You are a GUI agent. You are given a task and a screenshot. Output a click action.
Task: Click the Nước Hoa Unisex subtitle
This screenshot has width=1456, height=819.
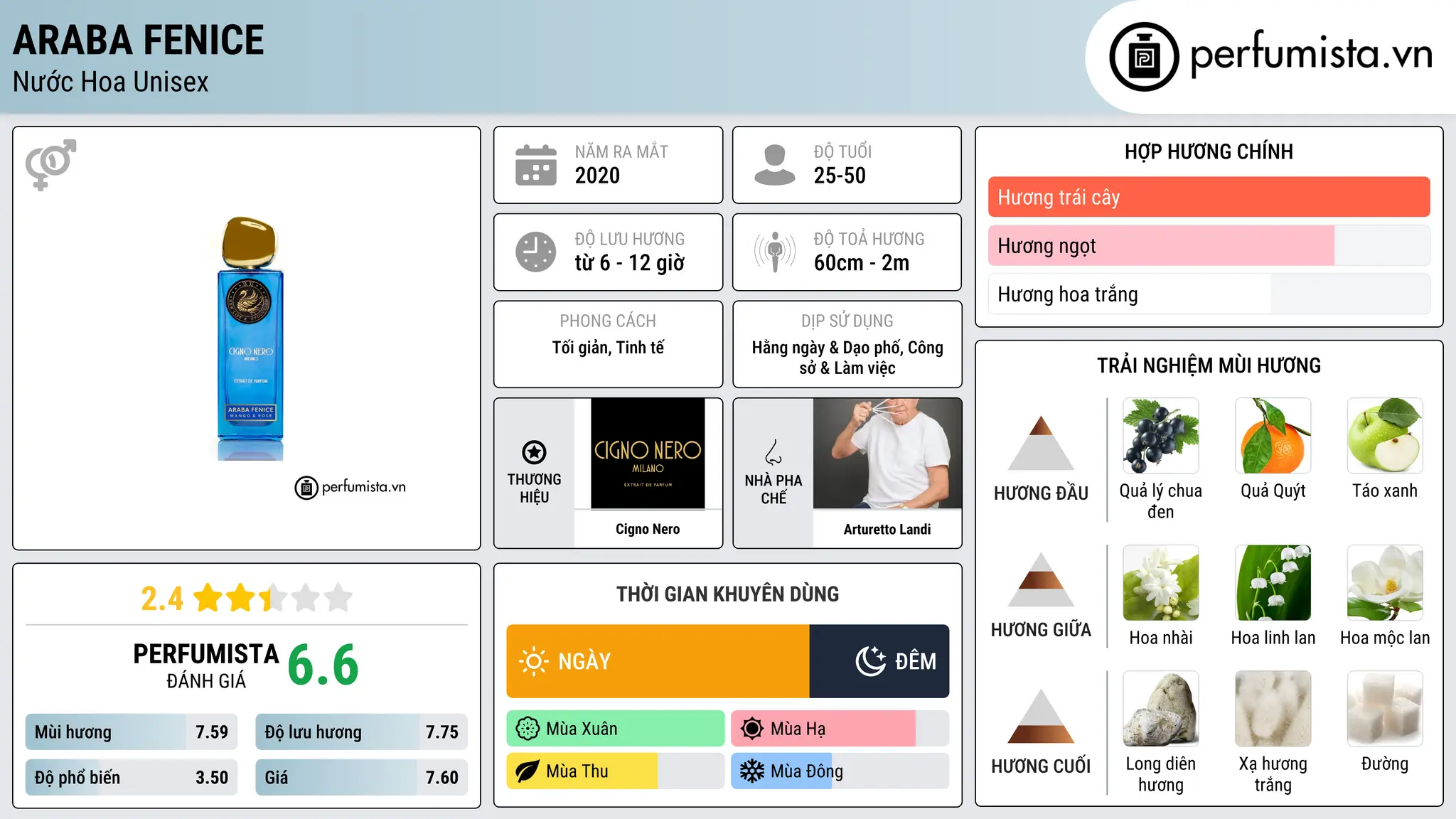(x=111, y=82)
